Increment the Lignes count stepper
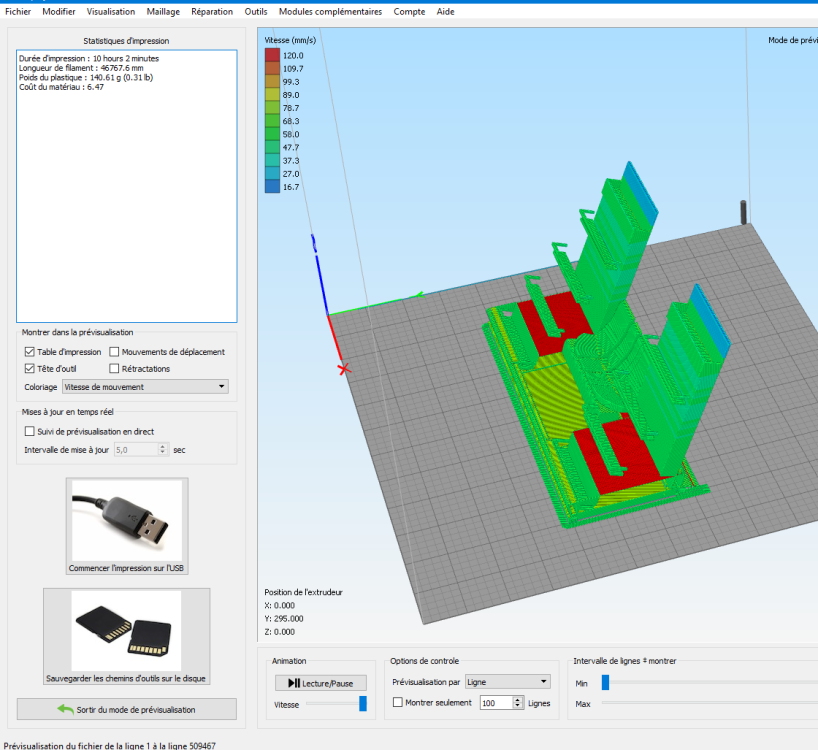 click(518, 700)
